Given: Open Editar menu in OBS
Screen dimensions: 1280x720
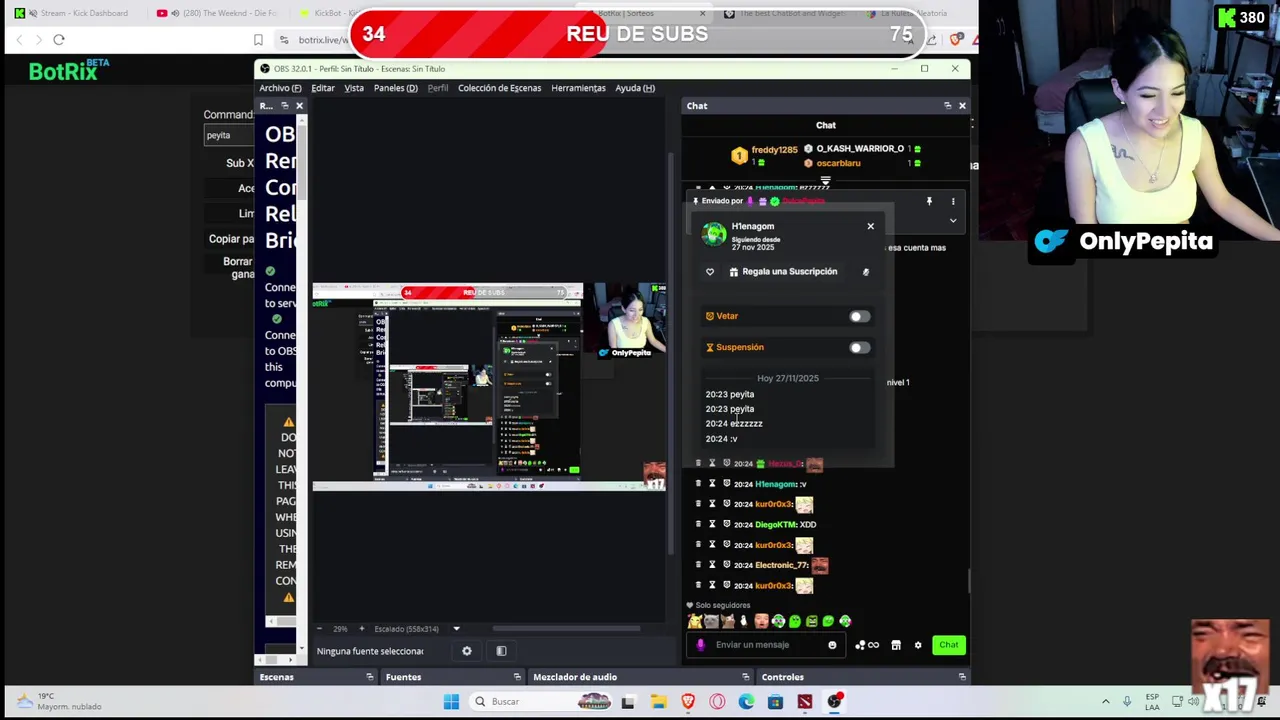Looking at the screenshot, I should point(322,88).
